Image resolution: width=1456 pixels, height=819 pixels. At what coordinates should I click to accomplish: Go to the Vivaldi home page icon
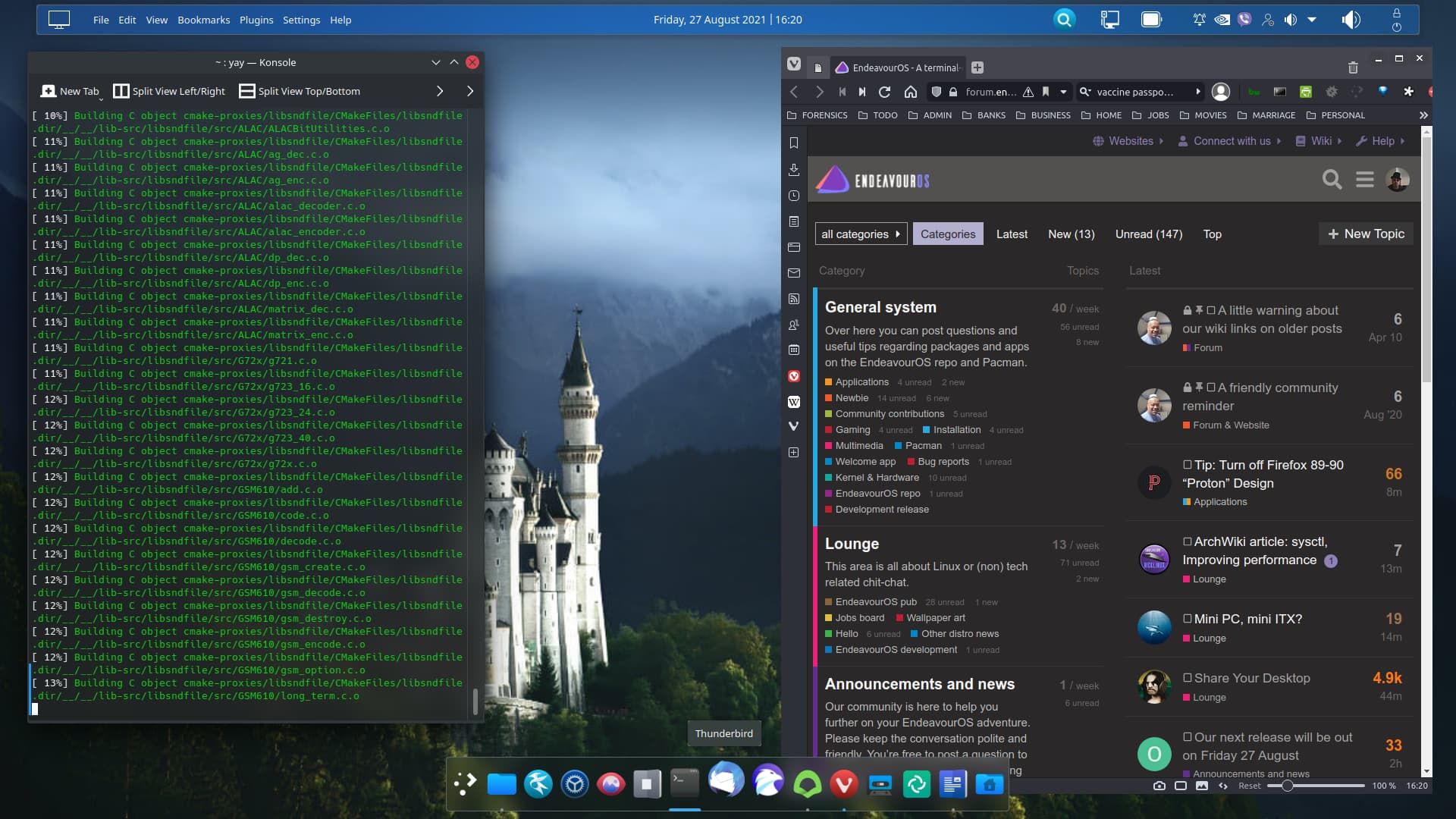pyautogui.click(x=911, y=92)
